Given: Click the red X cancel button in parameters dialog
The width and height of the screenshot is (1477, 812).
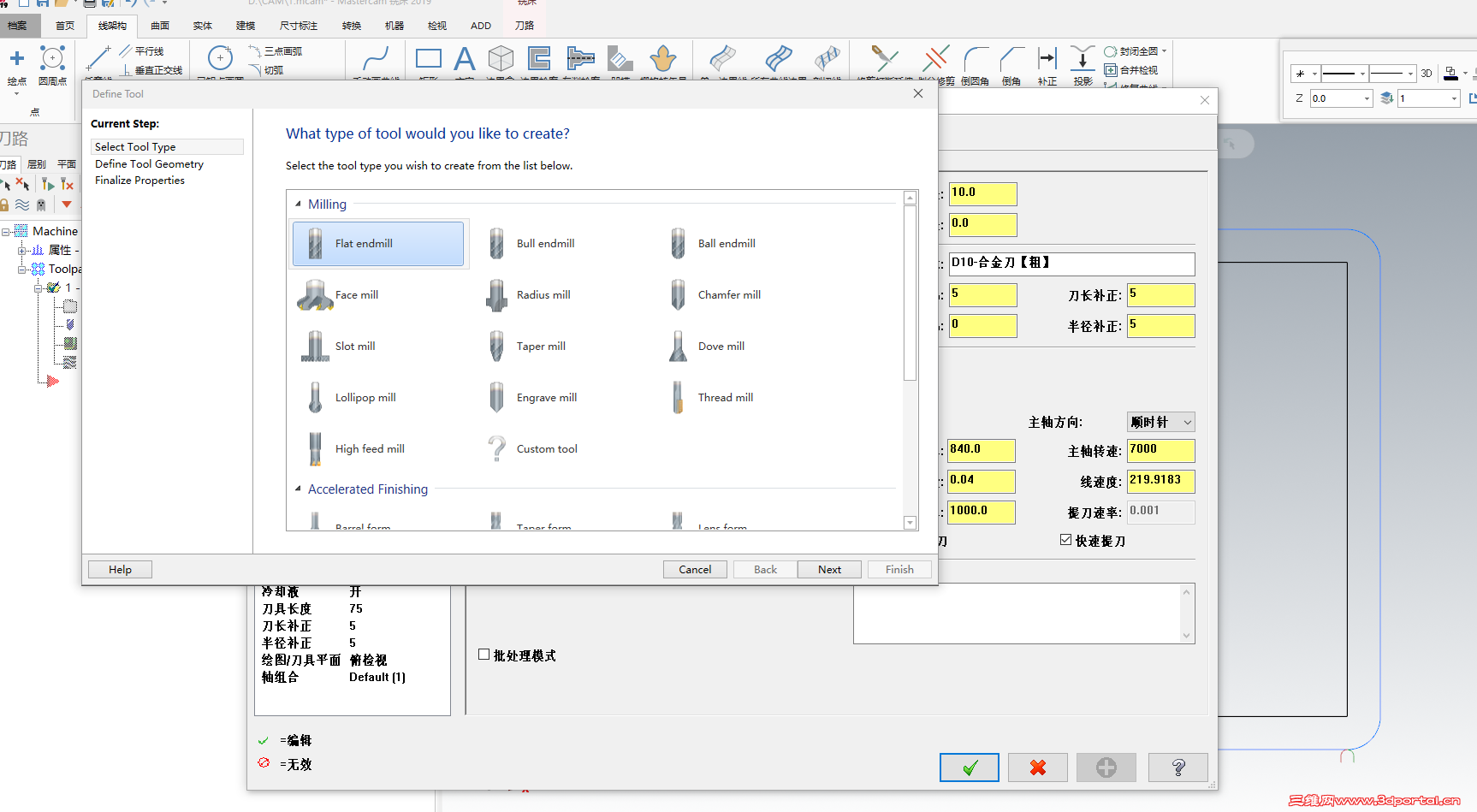Looking at the screenshot, I should pos(1038,768).
